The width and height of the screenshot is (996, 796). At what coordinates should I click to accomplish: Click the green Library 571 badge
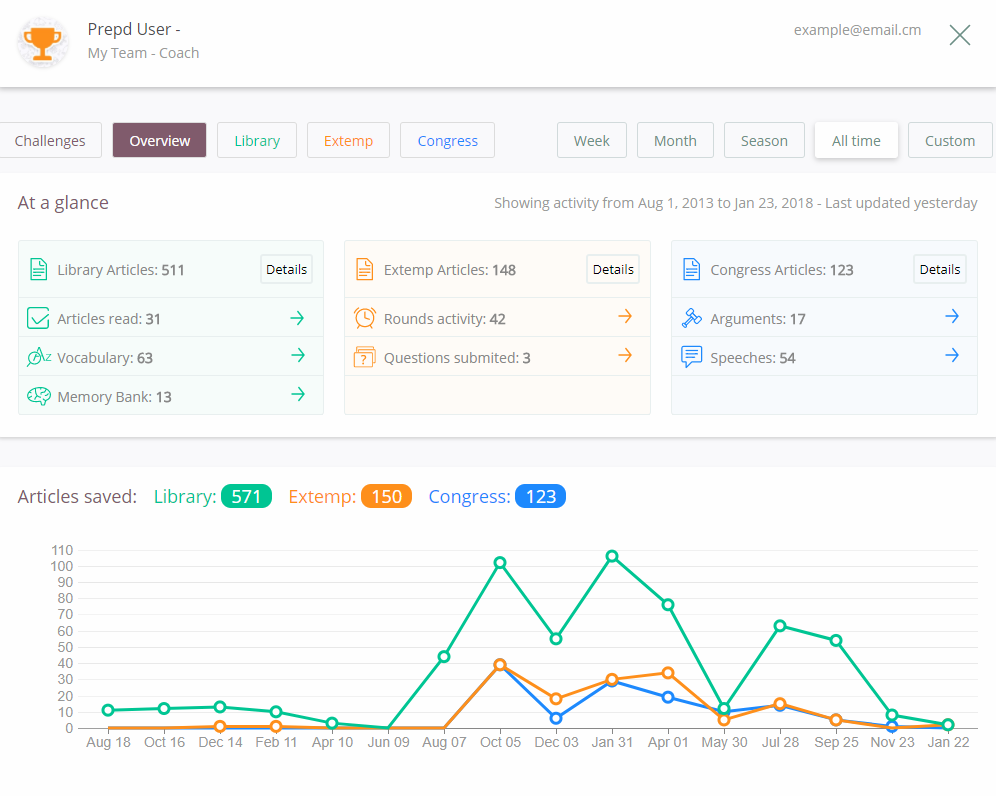coord(246,496)
